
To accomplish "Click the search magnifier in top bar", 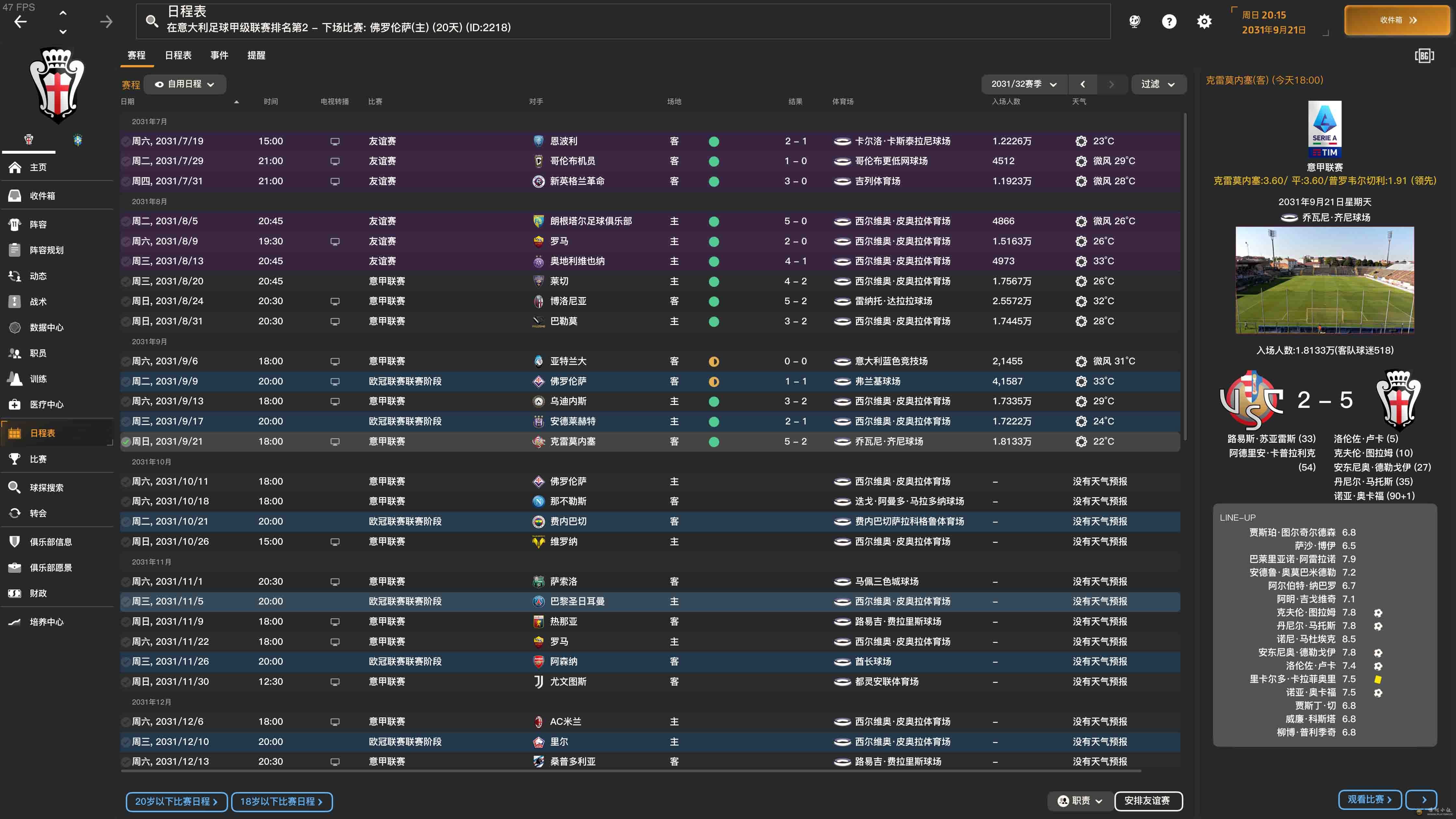I will tap(151, 21).
